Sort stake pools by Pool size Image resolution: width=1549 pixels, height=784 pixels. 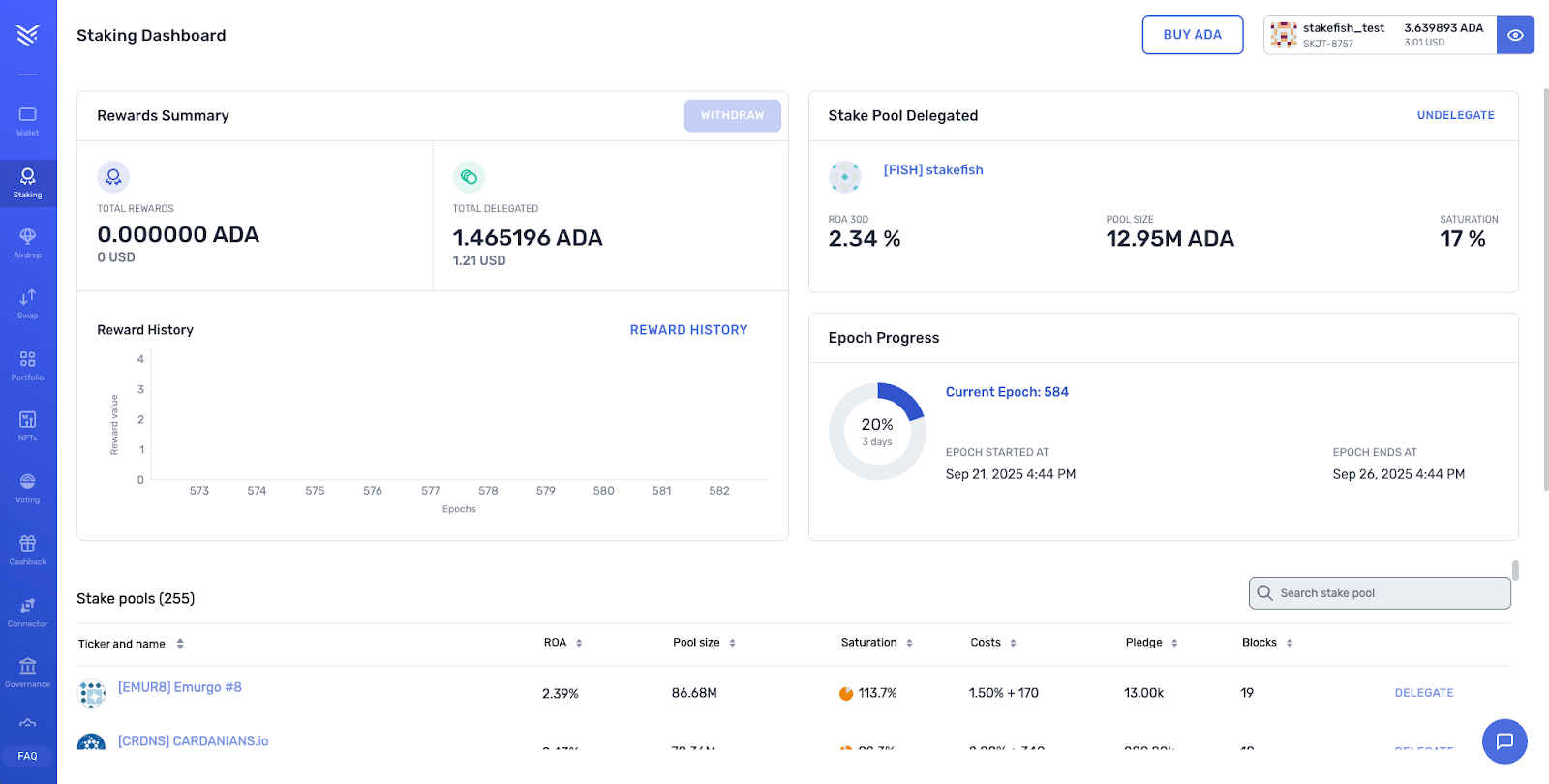point(704,643)
